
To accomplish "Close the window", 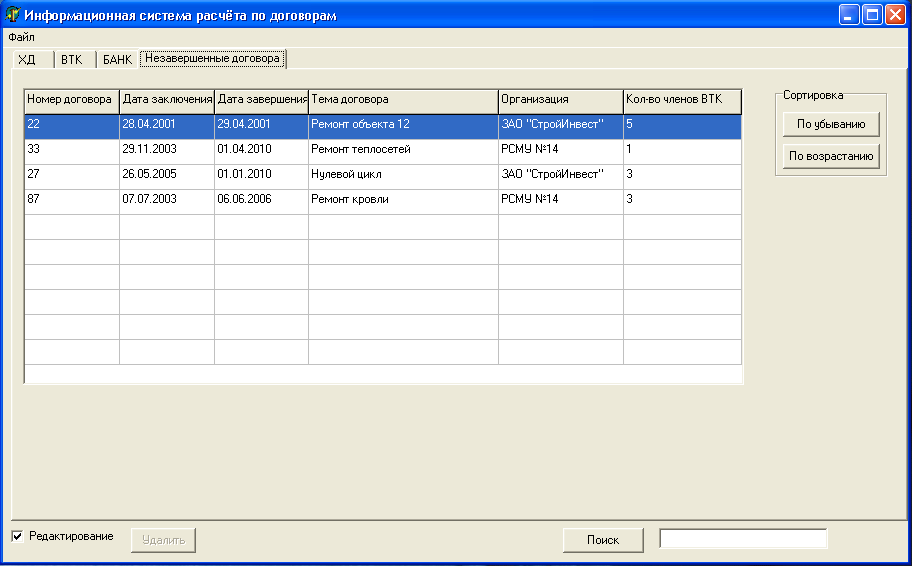I will point(895,15).
